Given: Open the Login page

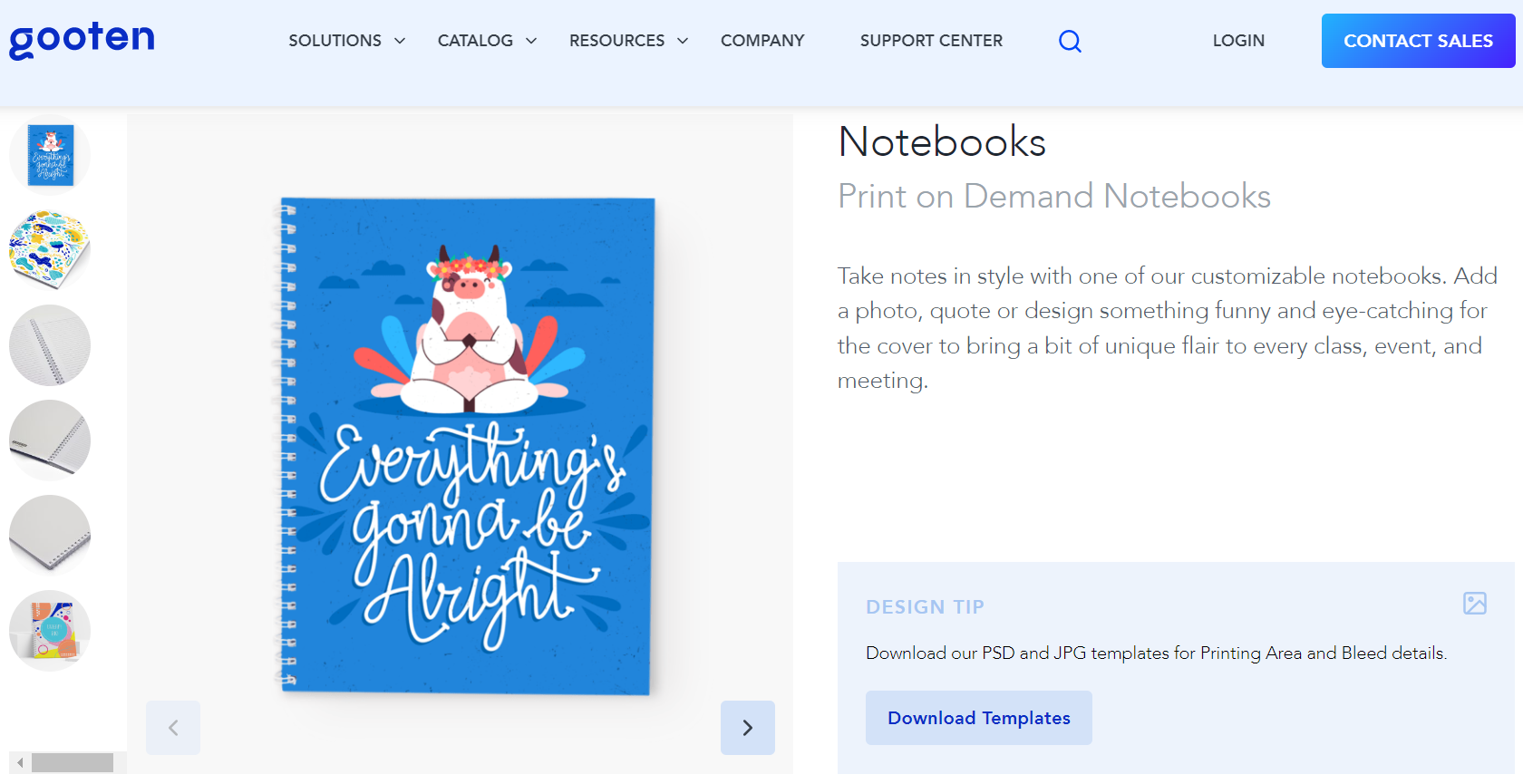Looking at the screenshot, I should pyautogui.click(x=1238, y=41).
